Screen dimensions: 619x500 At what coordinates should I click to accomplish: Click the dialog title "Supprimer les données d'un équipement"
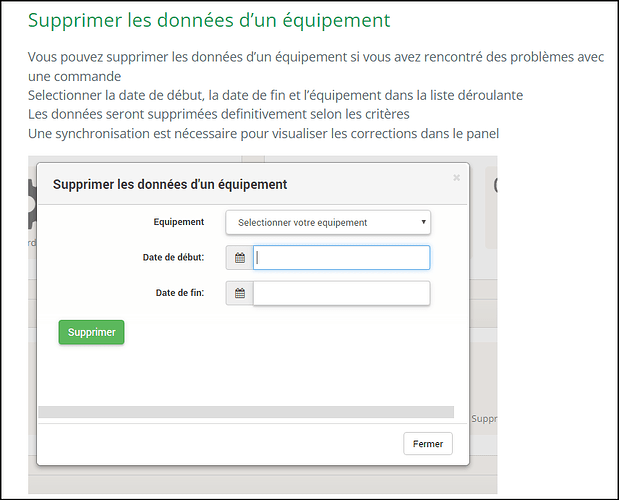pyautogui.click(x=170, y=184)
